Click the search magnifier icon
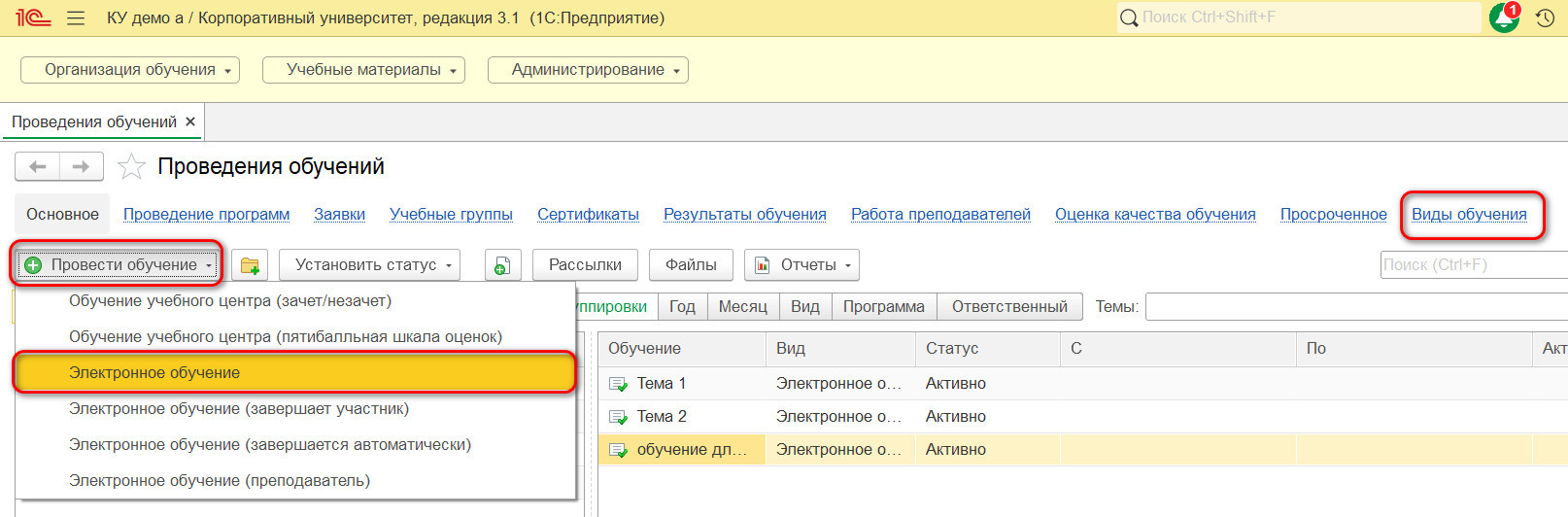1568x517 pixels. click(x=1129, y=17)
